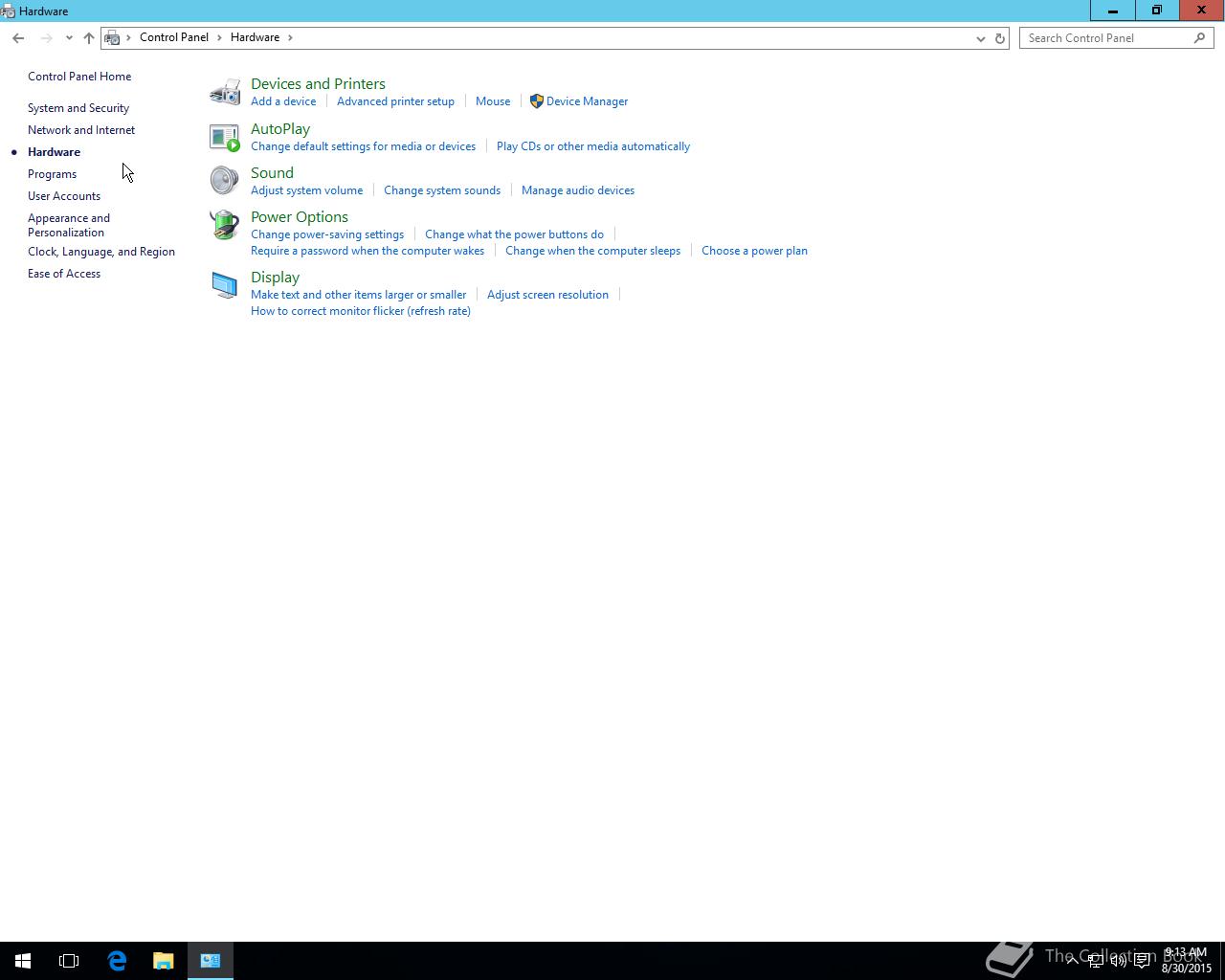The width and height of the screenshot is (1225, 980).
Task: Go up one level with up arrow
Action: click(x=89, y=37)
